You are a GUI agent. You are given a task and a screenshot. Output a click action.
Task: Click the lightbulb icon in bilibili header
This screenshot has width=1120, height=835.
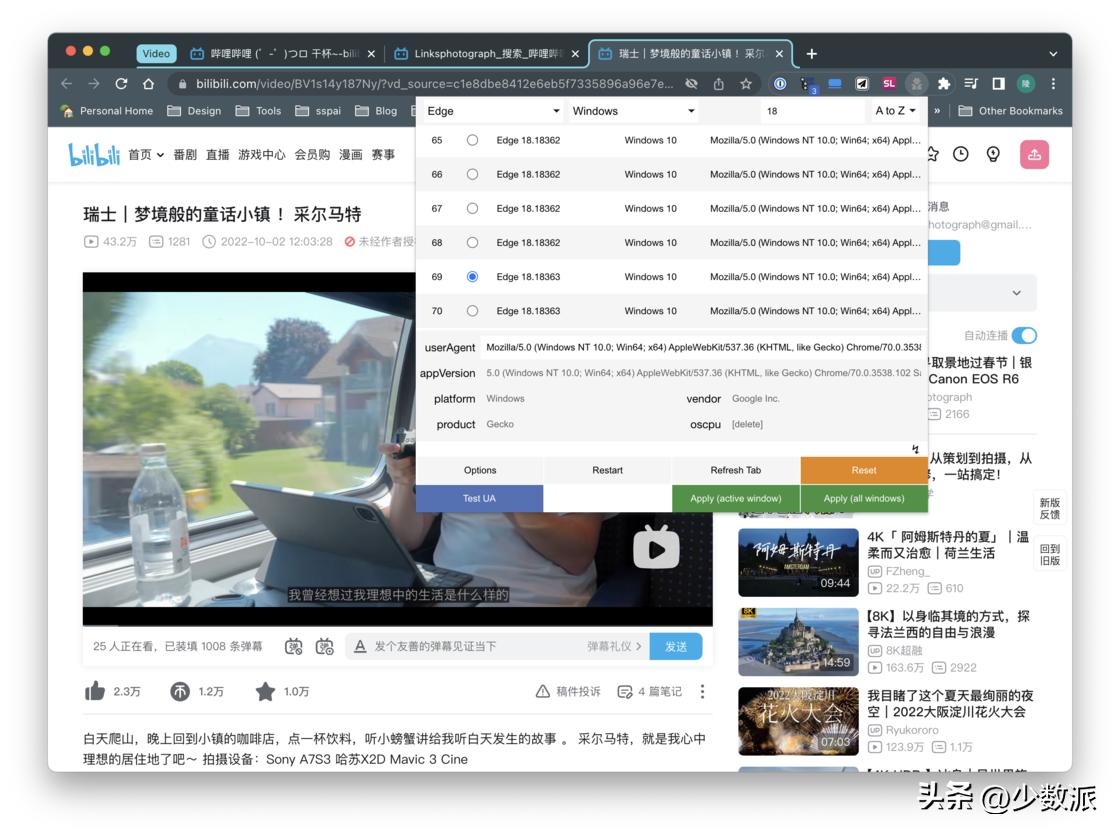tap(992, 154)
